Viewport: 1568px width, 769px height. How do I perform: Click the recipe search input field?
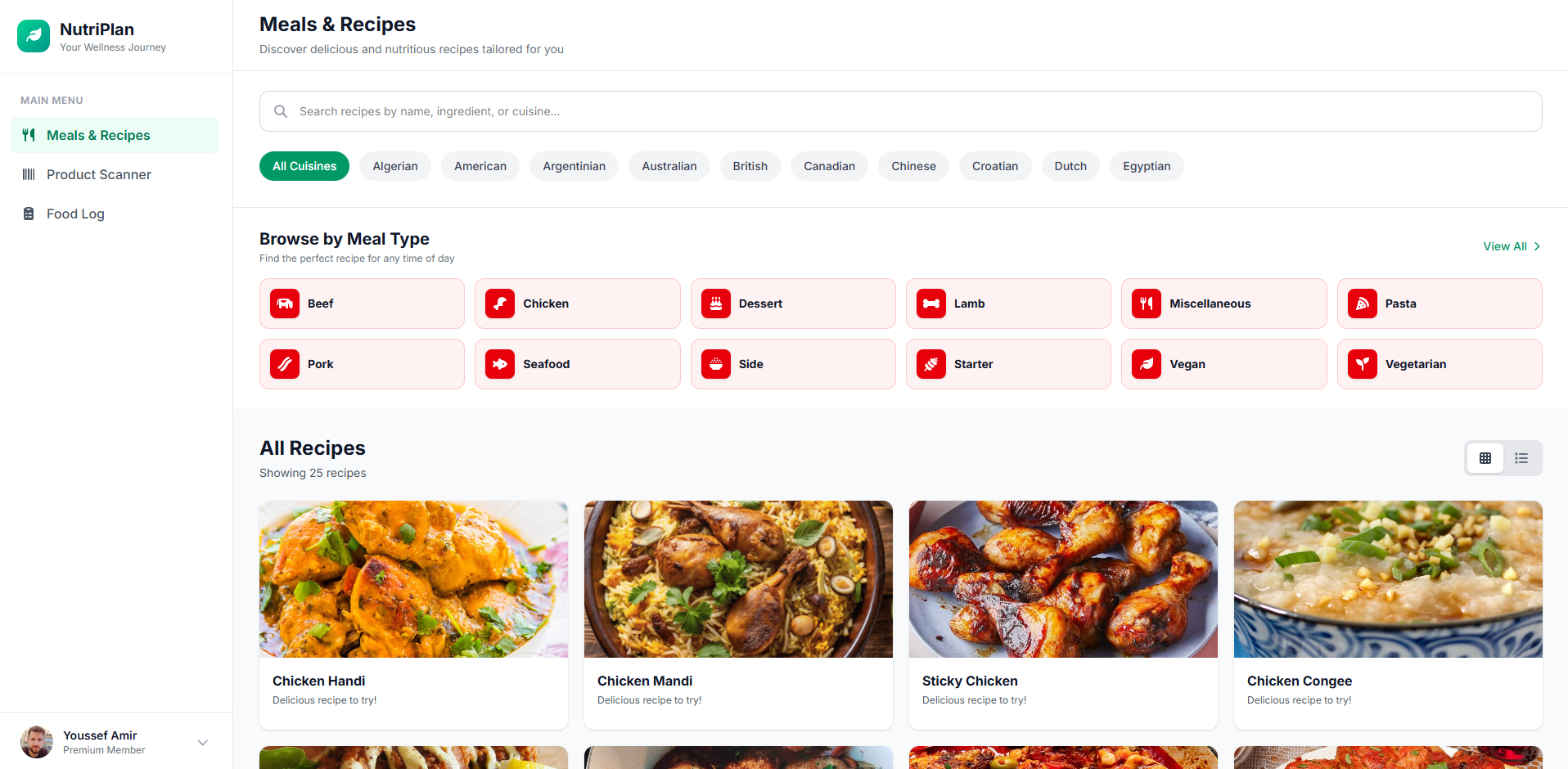pyautogui.click(x=900, y=111)
